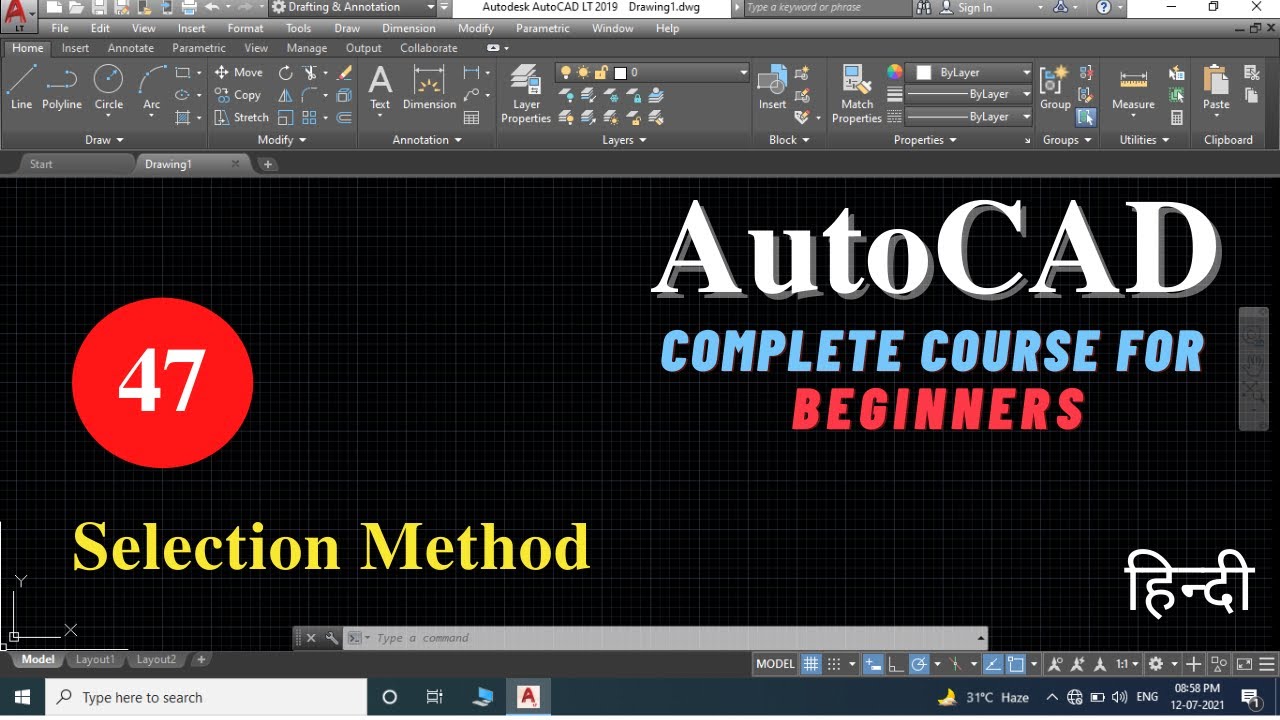
Task: Select the Circle tool
Action: click(108, 86)
